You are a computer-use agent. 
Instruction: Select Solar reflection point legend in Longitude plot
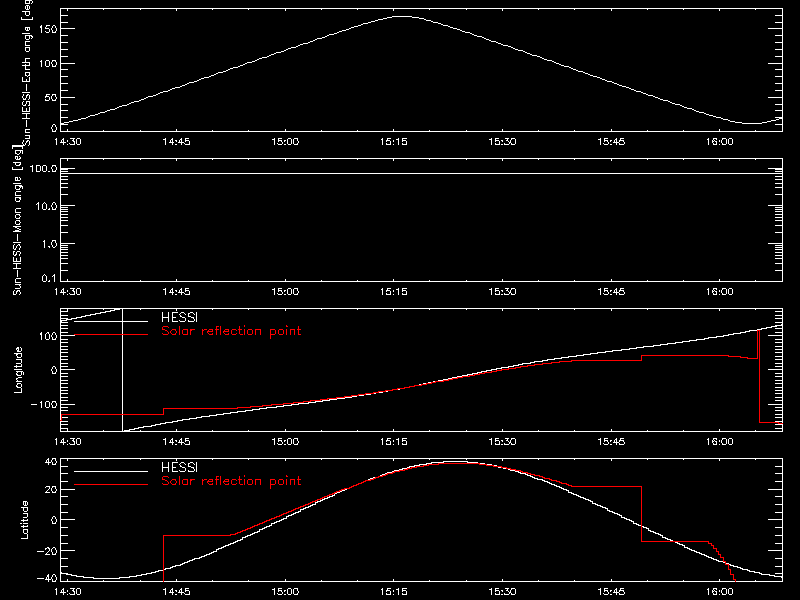(x=231, y=331)
